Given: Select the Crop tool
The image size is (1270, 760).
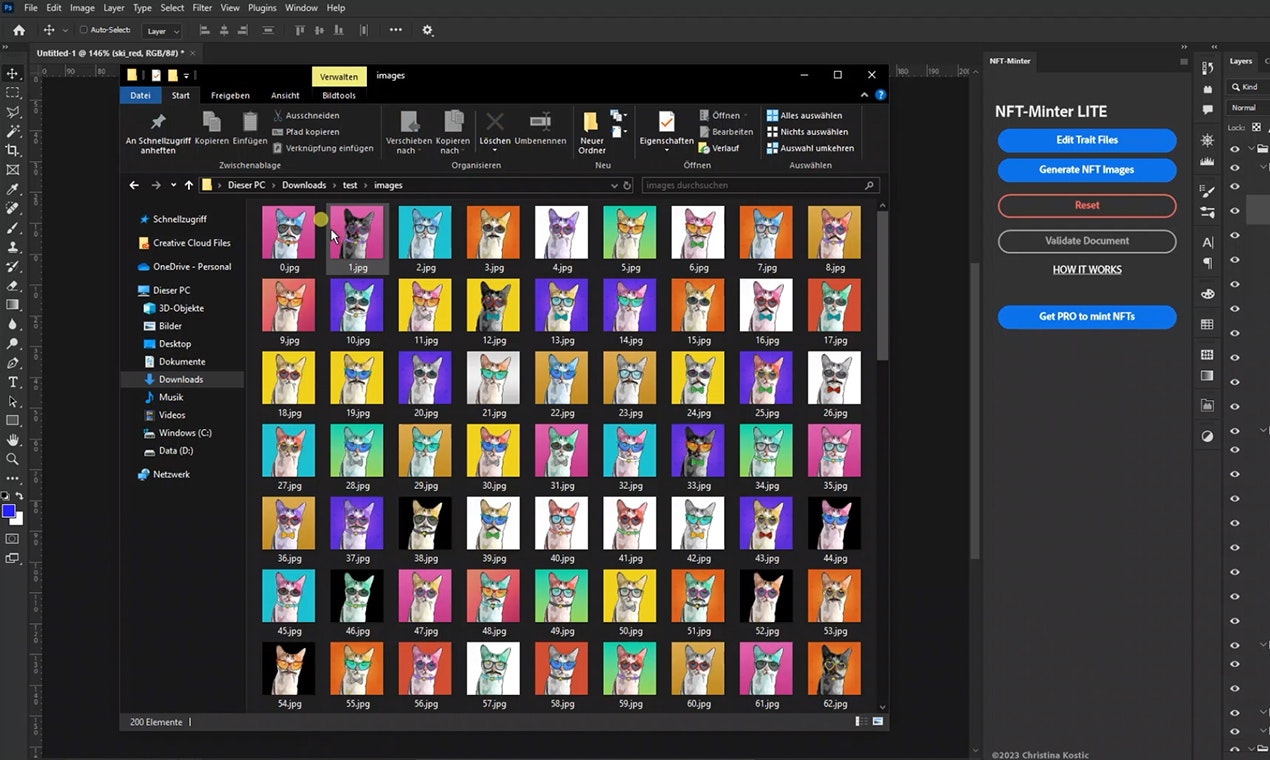Looking at the screenshot, I should click(x=13, y=150).
